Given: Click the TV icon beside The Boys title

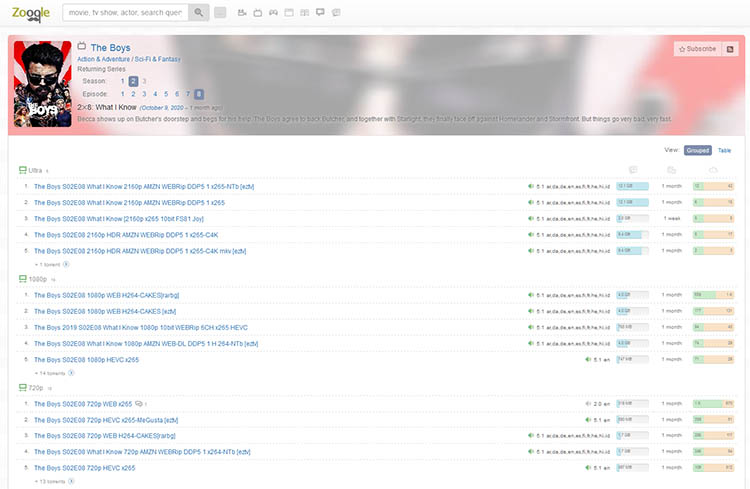Looking at the screenshot, I should [82, 46].
